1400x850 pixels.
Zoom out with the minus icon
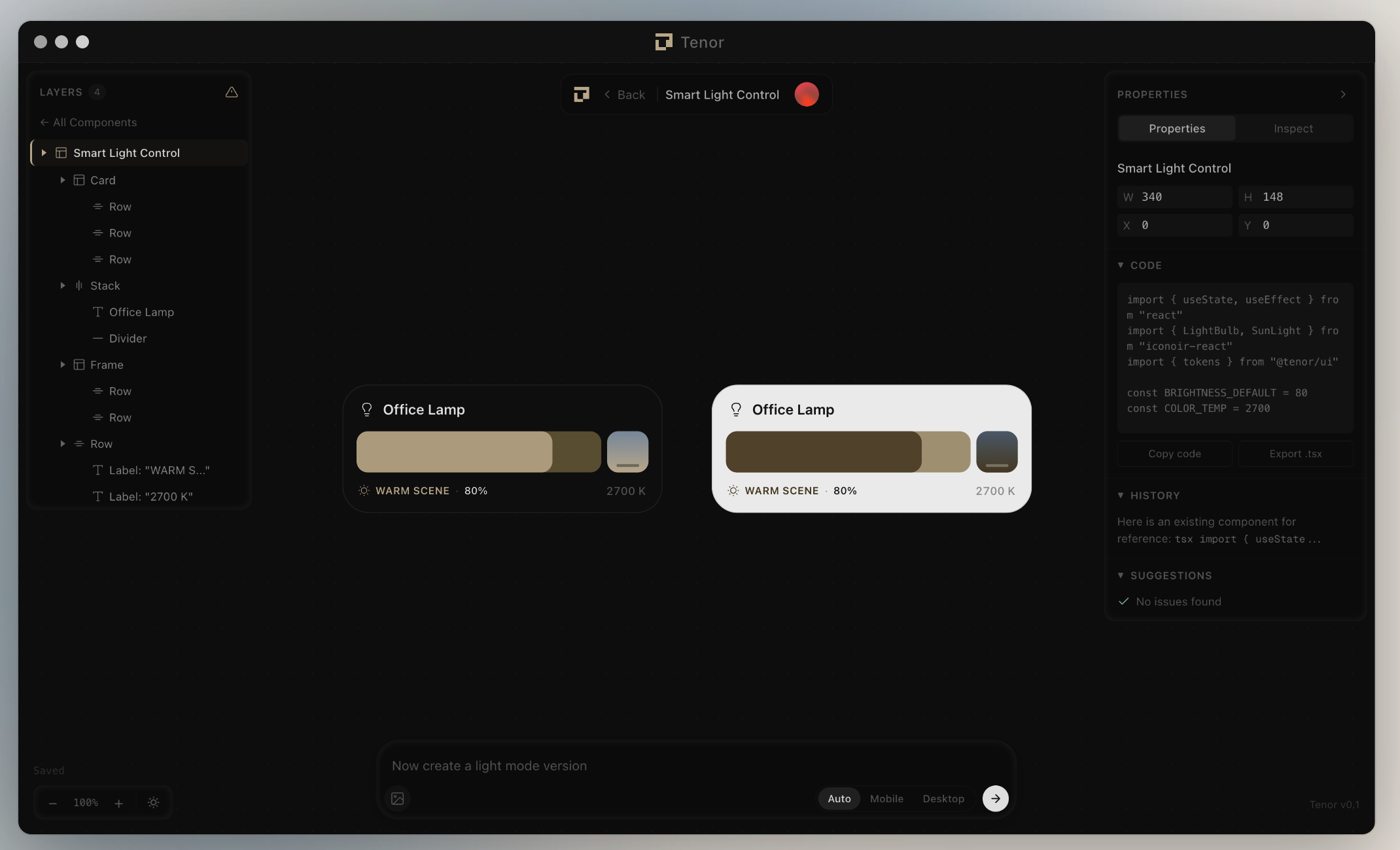(53, 803)
